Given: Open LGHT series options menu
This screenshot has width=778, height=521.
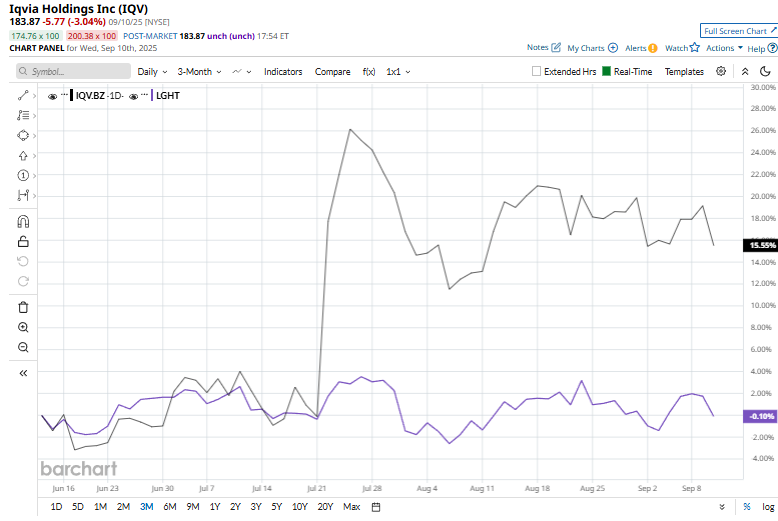Looking at the screenshot, I should coord(144,94).
